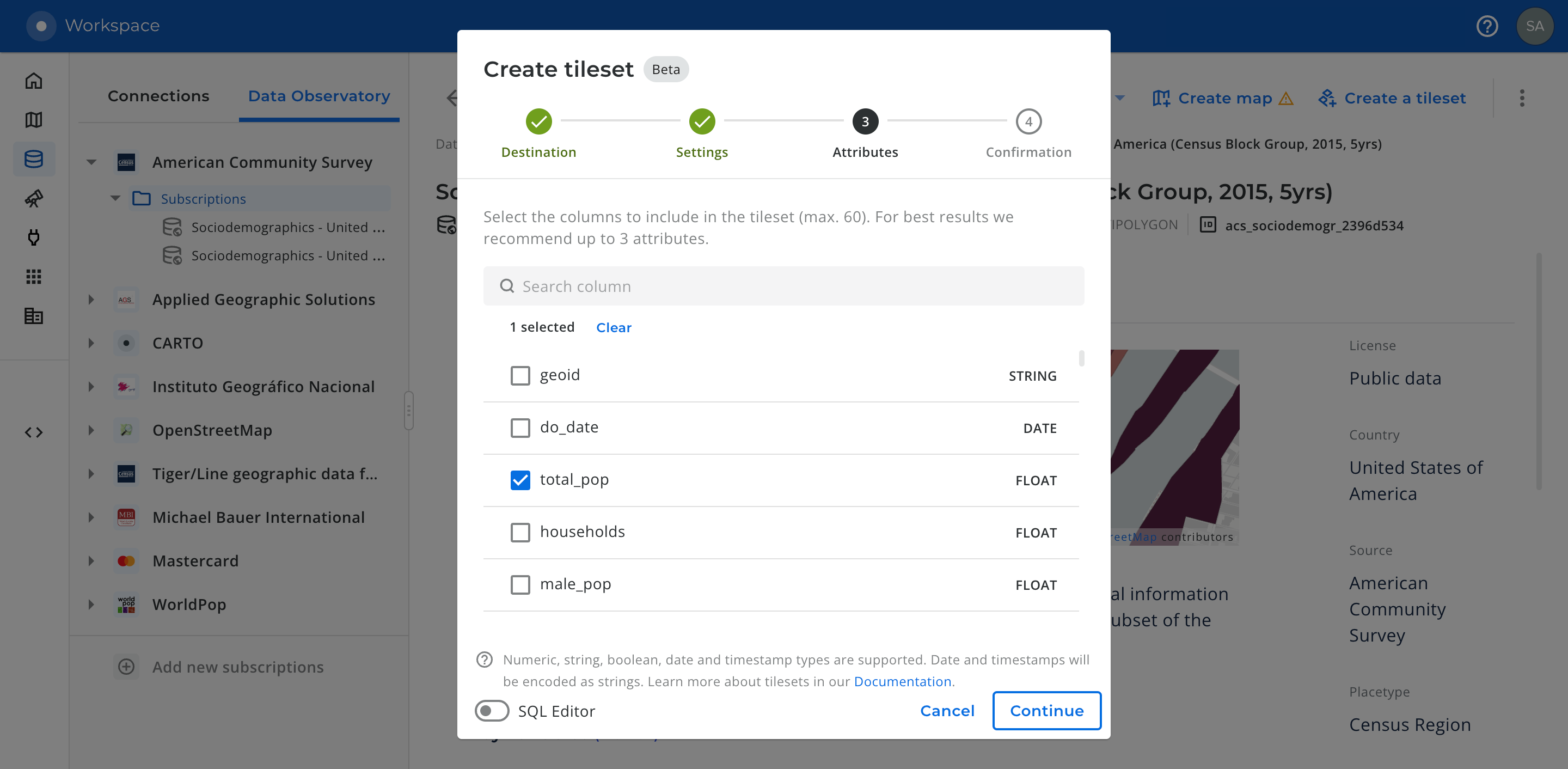The width and height of the screenshot is (1568, 769).
Task: Click the help question mark icon
Action: 1487,26
